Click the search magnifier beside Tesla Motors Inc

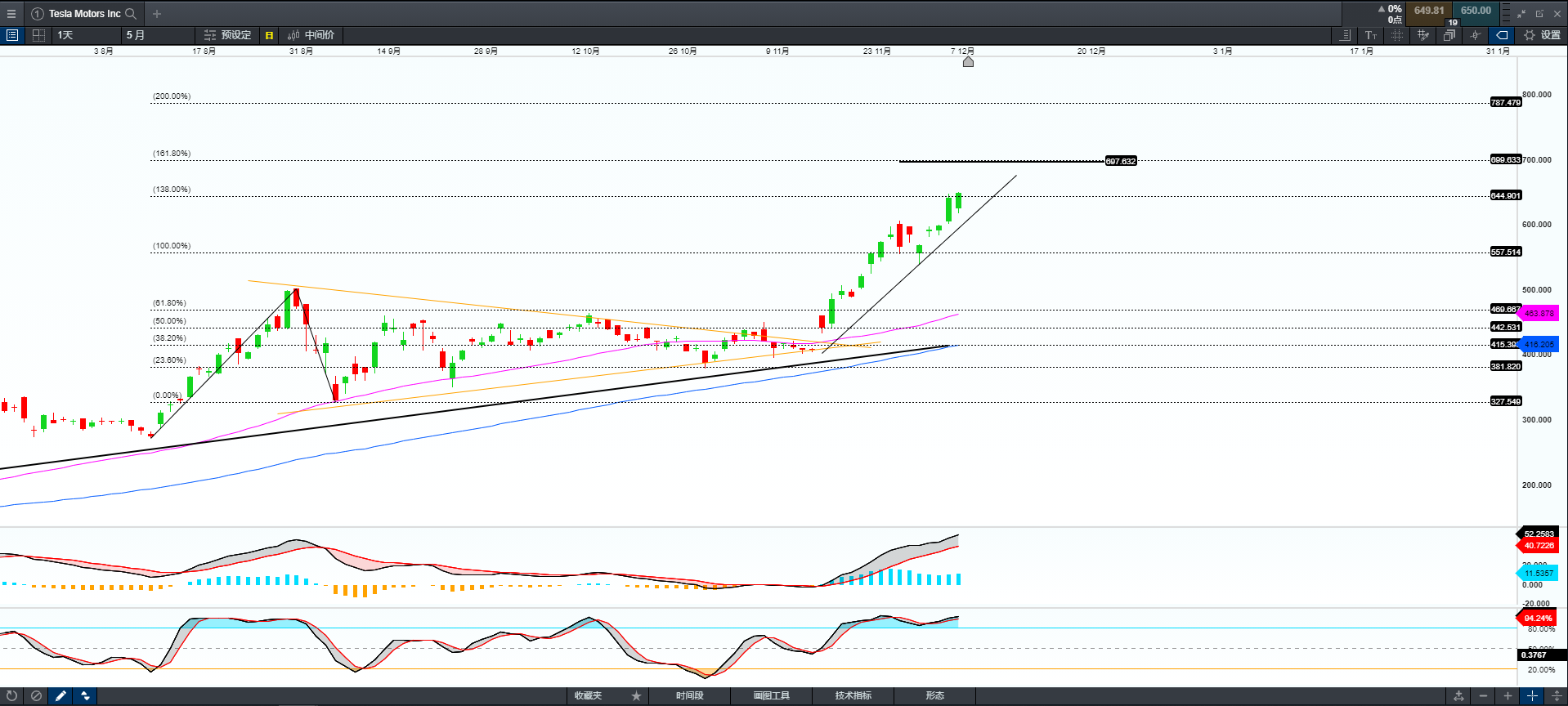[131, 14]
